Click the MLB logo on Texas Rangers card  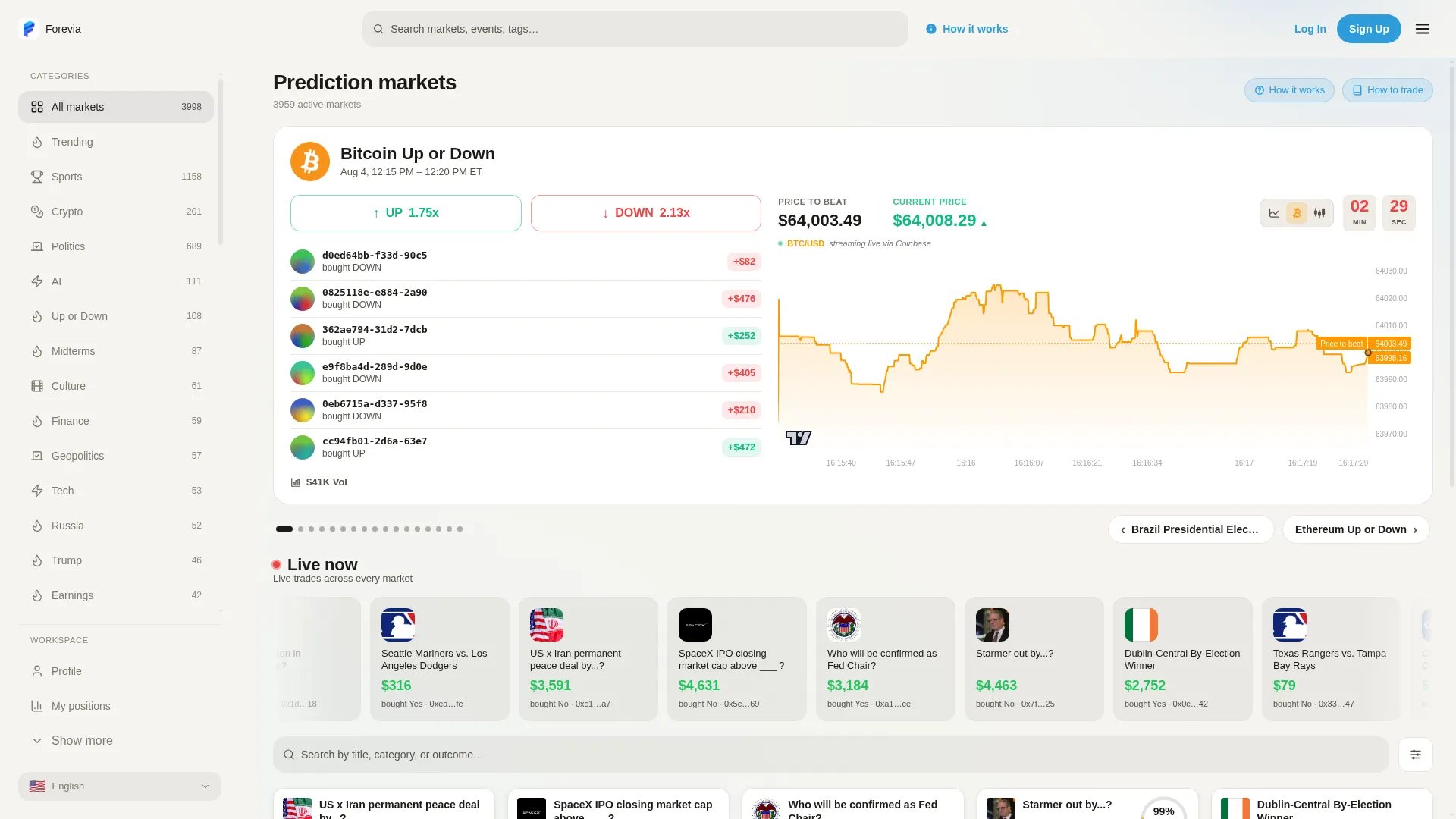[1290, 625]
